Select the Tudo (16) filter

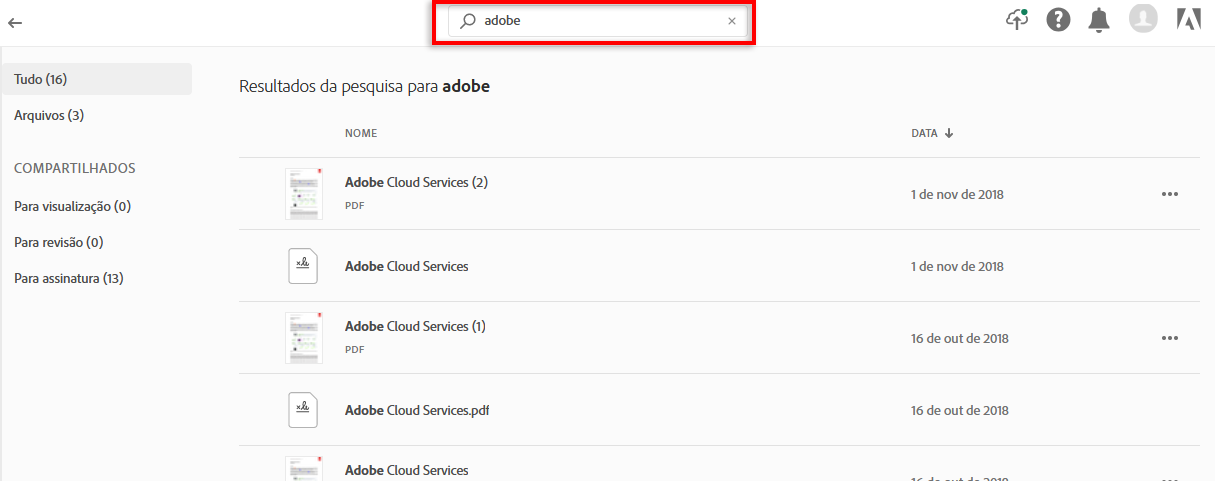[x=41, y=79]
